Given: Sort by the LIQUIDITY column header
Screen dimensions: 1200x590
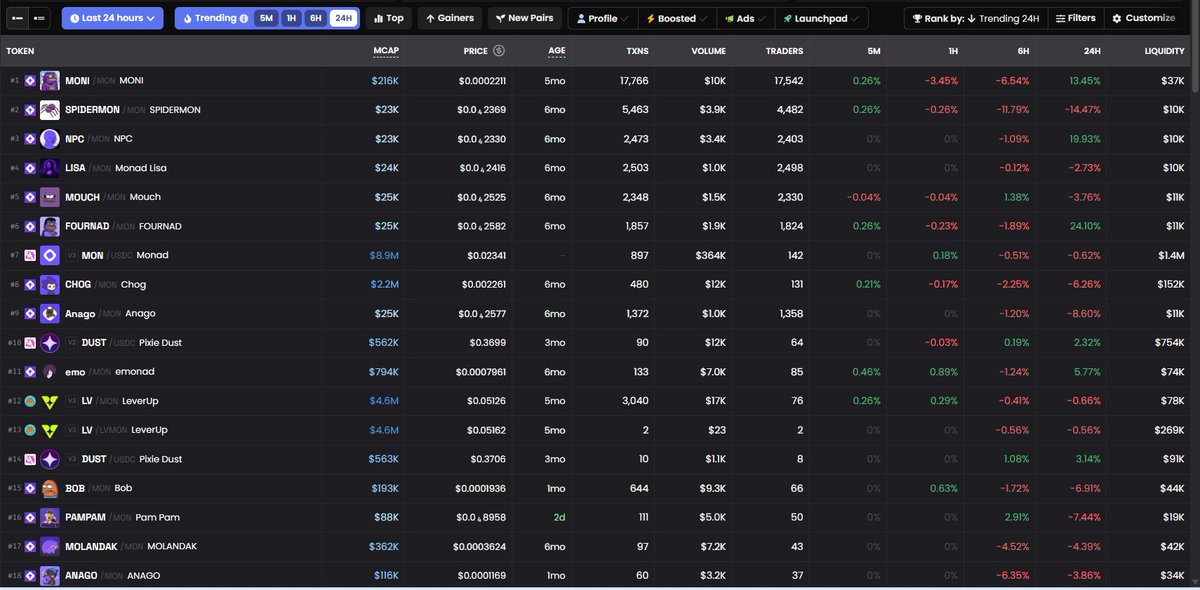Looking at the screenshot, I should click(x=1164, y=50).
